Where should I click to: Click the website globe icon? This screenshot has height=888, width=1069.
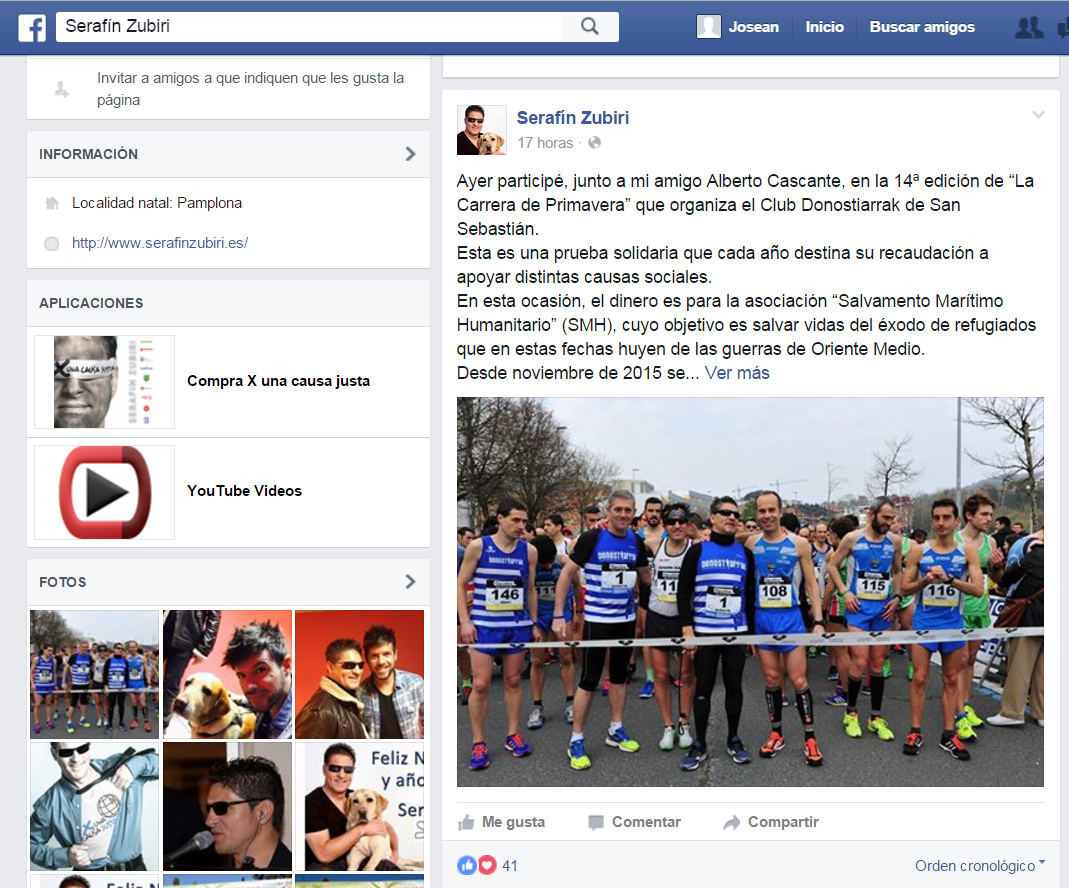click(52, 243)
